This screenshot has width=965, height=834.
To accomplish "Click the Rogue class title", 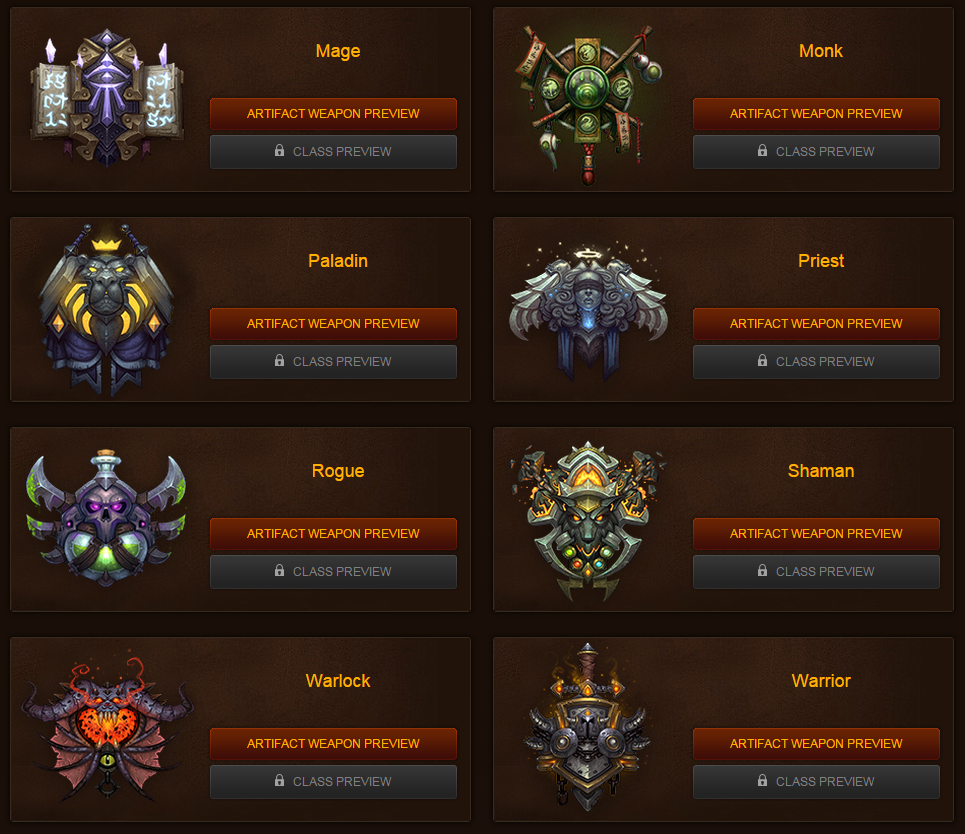I will point(338,471).
